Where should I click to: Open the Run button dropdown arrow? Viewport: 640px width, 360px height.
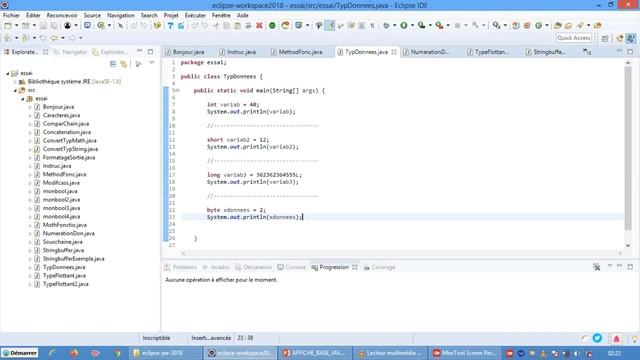[x=412, y=25]
